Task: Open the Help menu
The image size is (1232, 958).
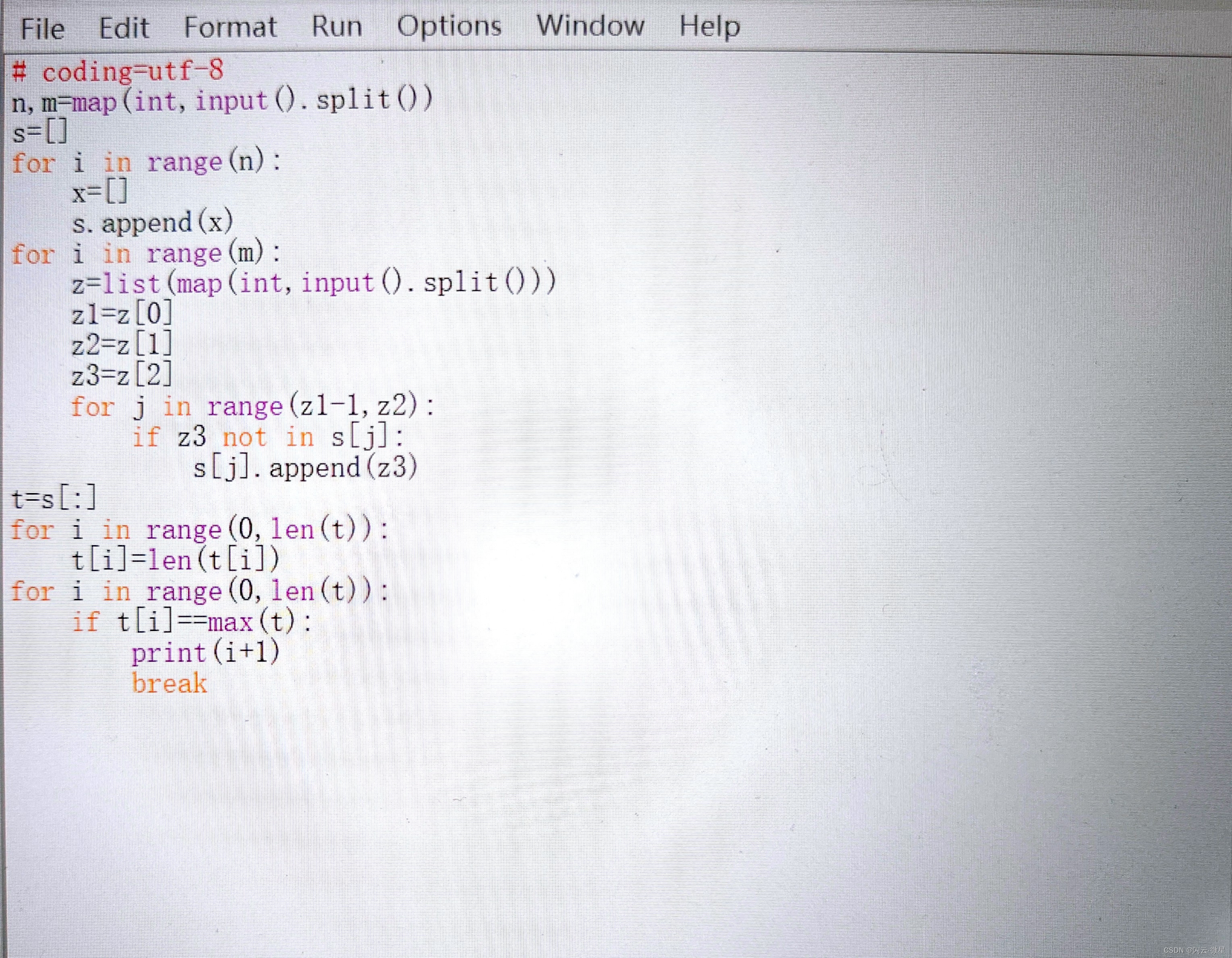Action: 710,26
